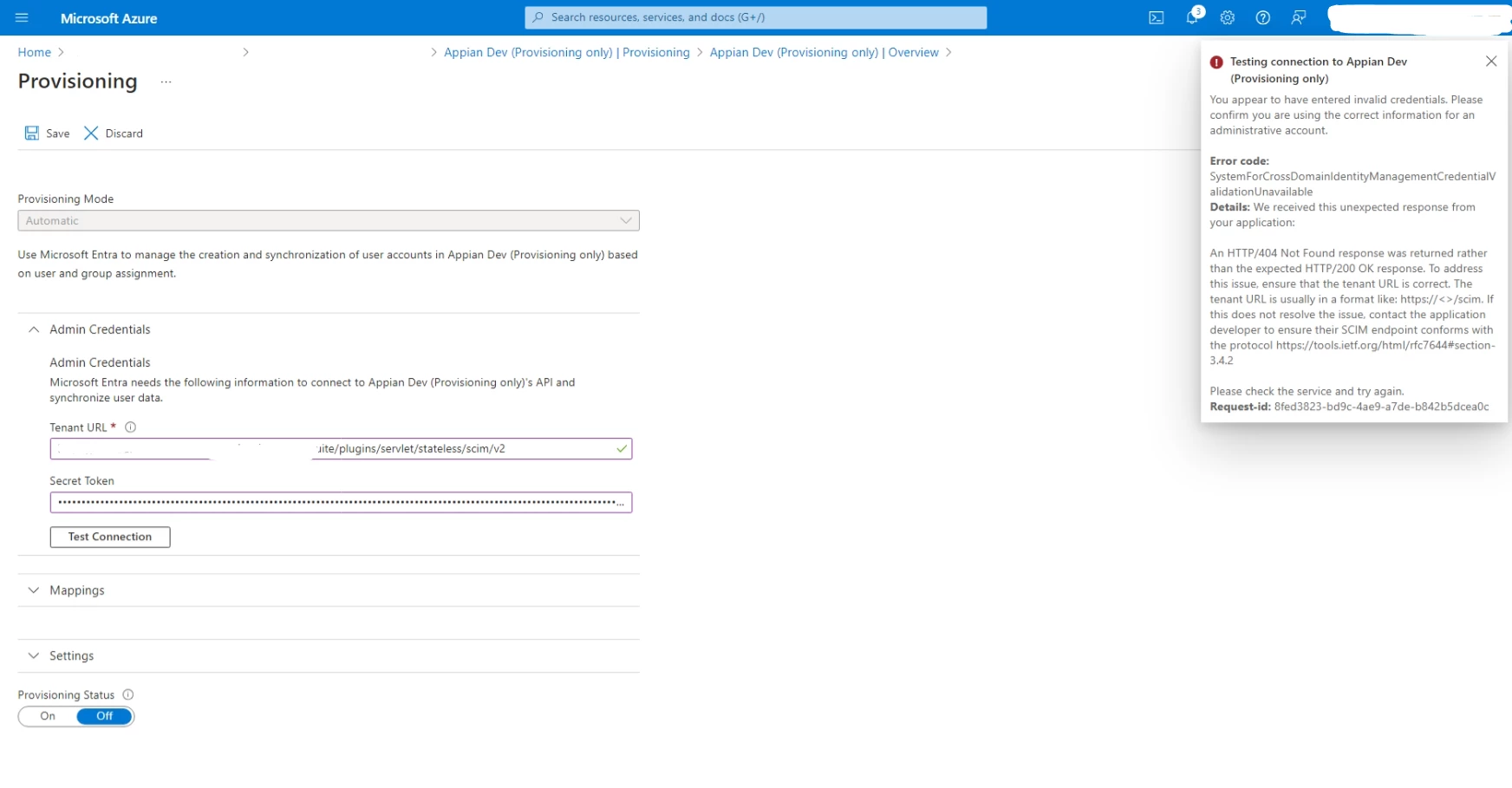Click the Secret Token label
This screenshot has width=1512, height=788.
tap(82, 481)
